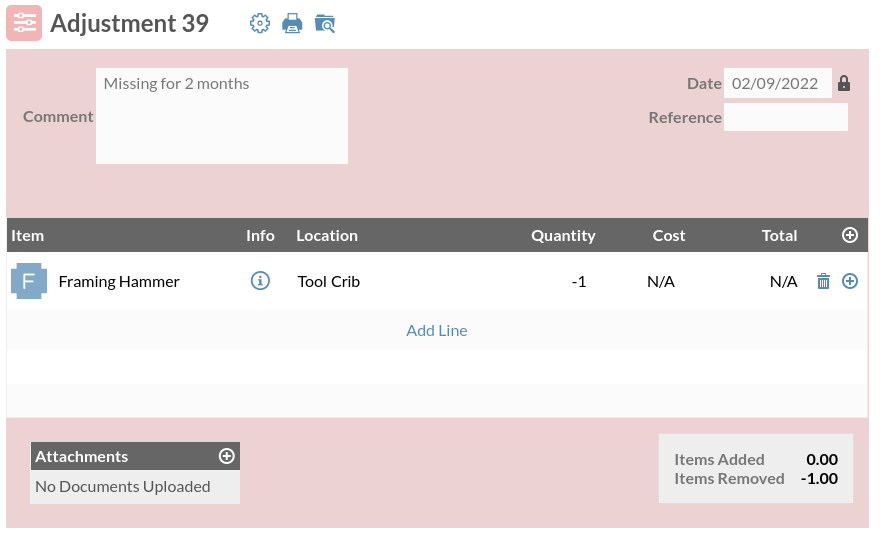The height and width of the screenshot is (537, 886).
Task: Focus the Reference input field
Action: 785,117
